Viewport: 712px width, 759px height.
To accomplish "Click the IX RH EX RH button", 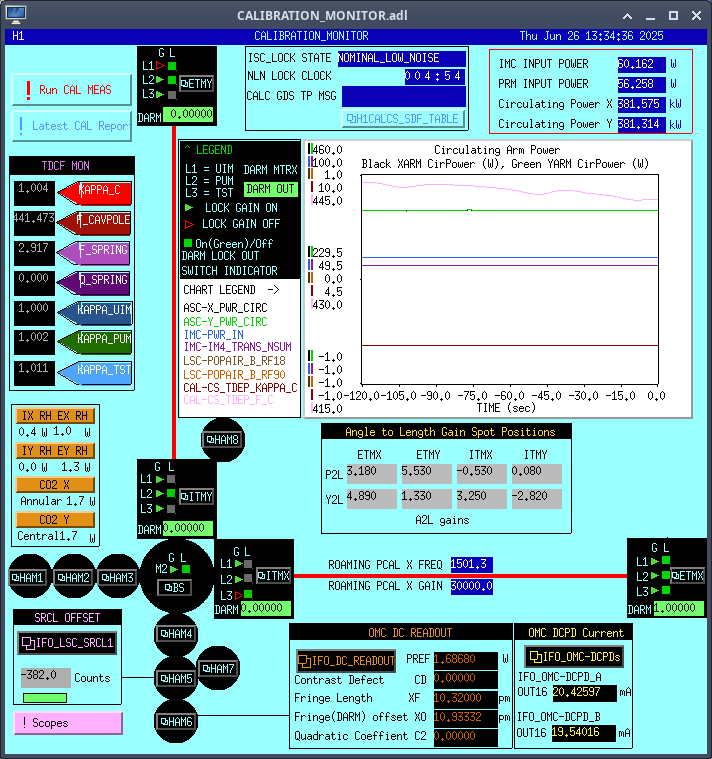I will tap(55, 416).
